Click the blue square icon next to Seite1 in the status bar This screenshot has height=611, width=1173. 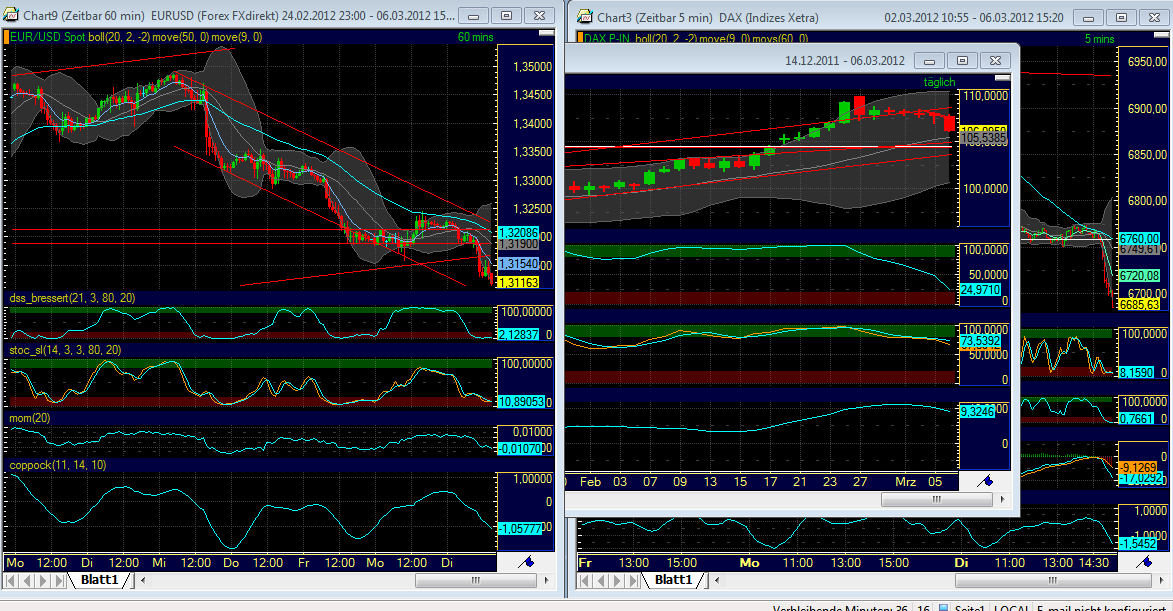tap(944, 606)
